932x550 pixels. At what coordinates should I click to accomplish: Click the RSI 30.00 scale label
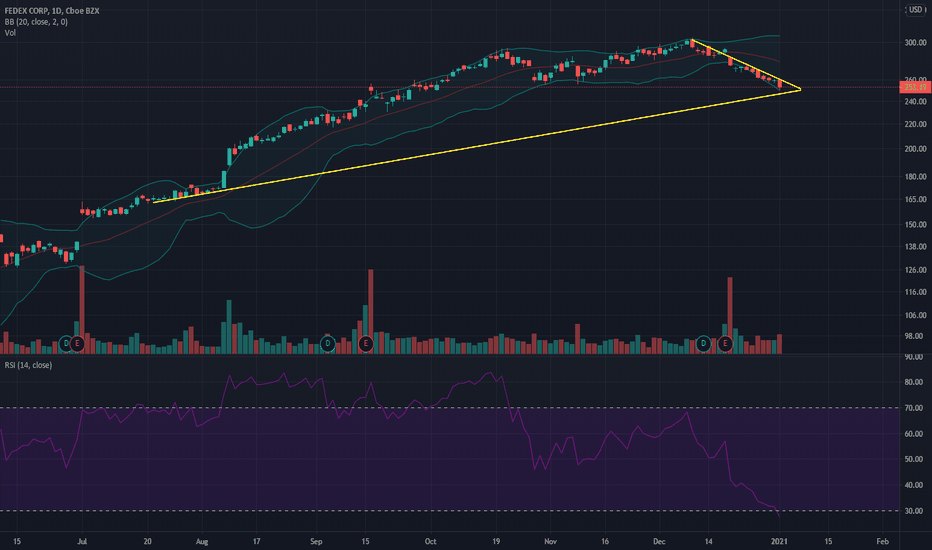pos(914,511)
